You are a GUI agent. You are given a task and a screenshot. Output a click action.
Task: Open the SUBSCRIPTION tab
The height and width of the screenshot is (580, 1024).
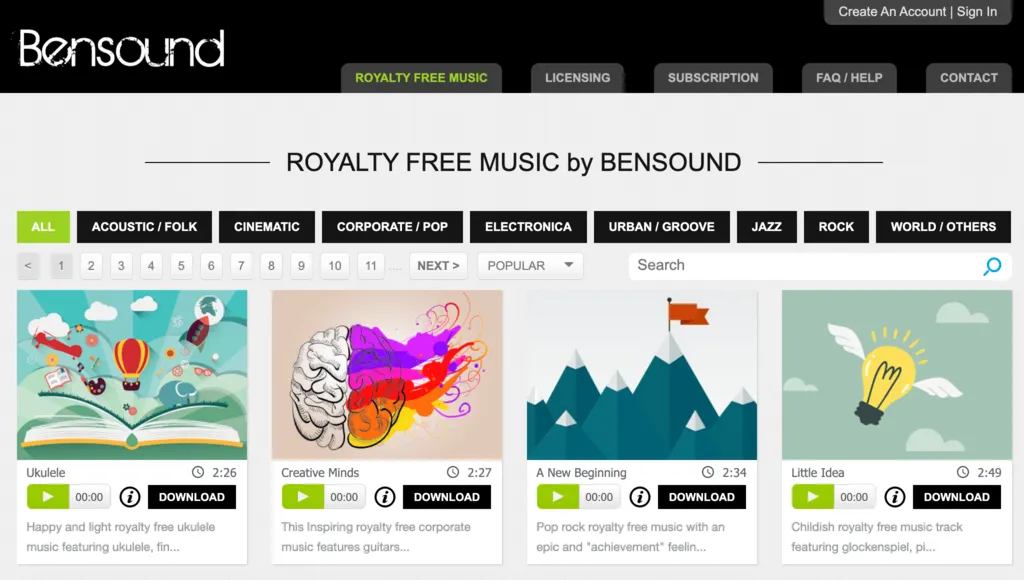pos(713,78)
